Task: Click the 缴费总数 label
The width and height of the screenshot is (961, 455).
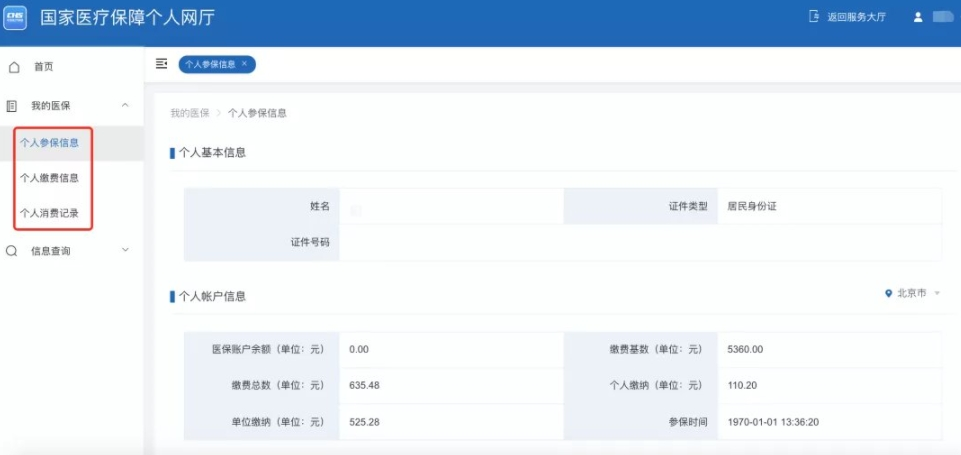Action: click(x=278, y=386)
